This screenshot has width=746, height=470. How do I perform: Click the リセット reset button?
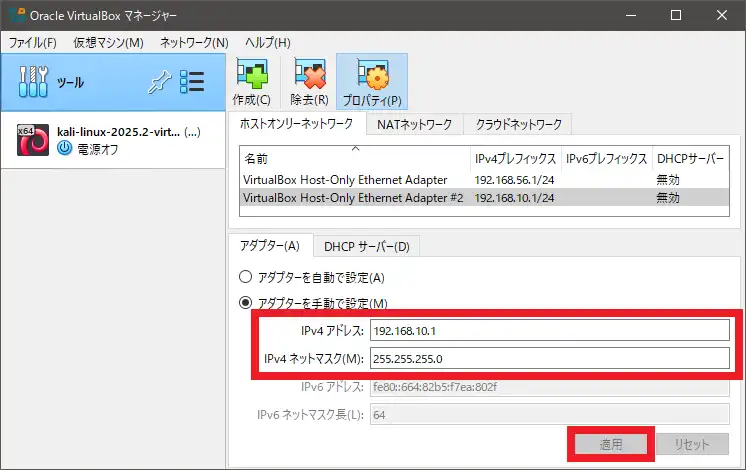(692, 444)
